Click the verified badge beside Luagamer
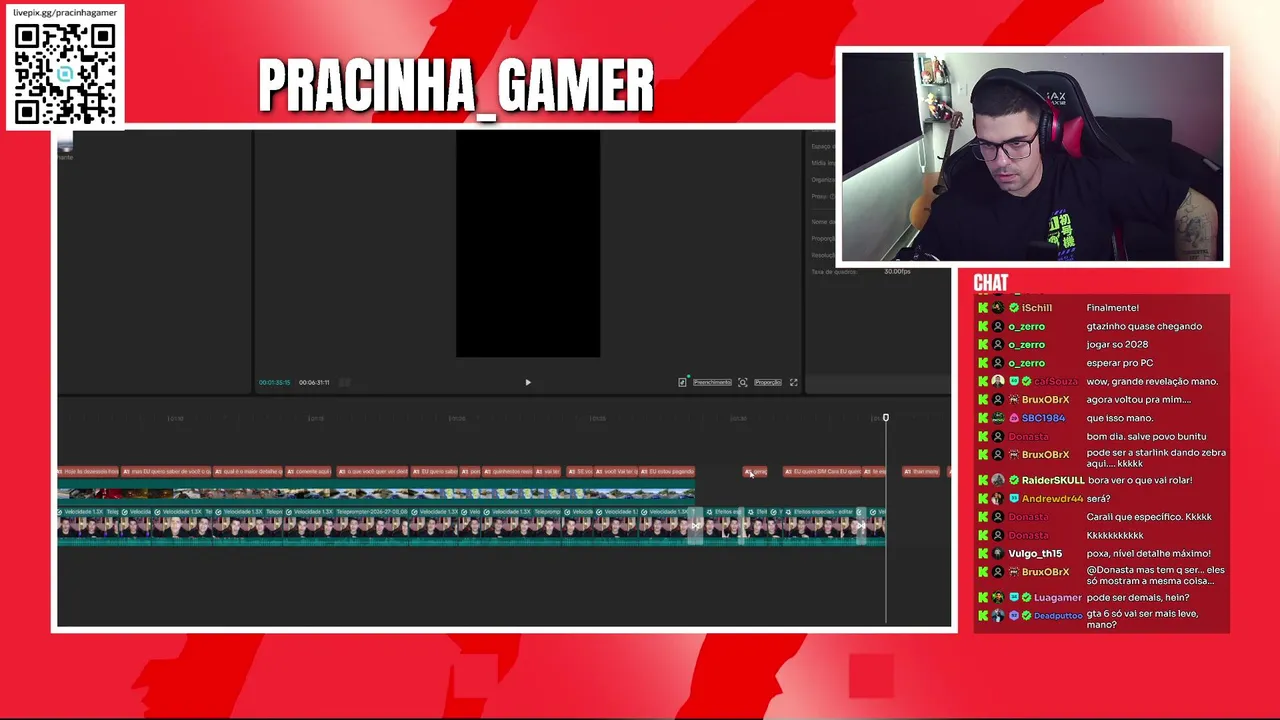 click(x=1026, y=598)
